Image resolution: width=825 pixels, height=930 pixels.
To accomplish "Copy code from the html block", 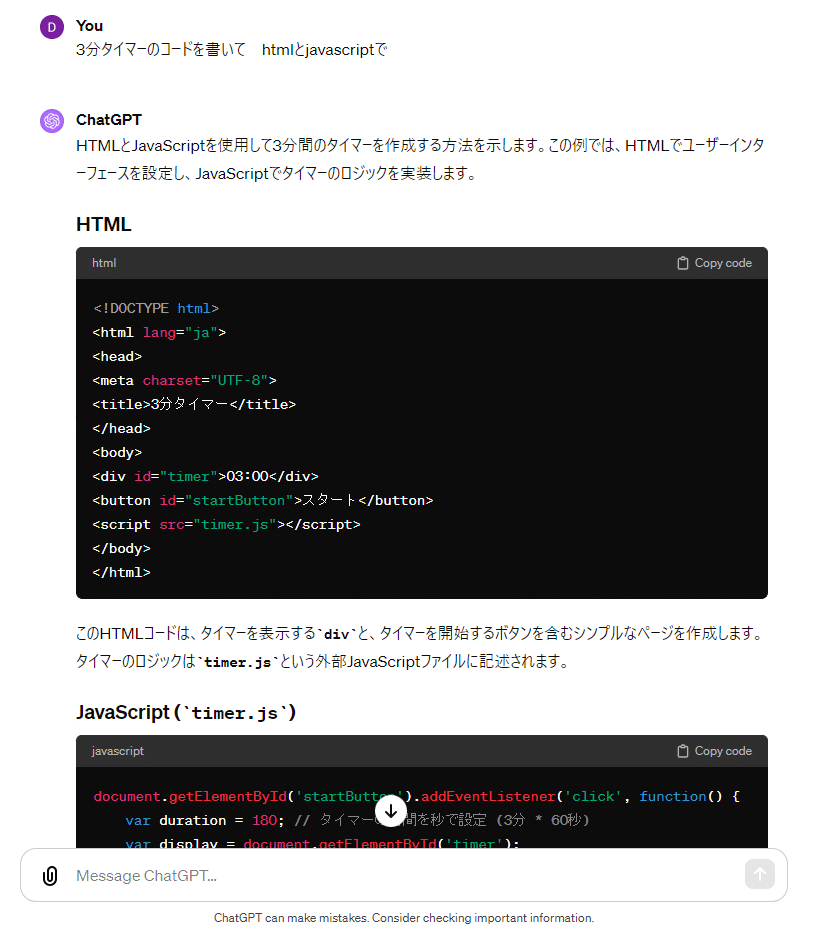I will tap(714, 263).
